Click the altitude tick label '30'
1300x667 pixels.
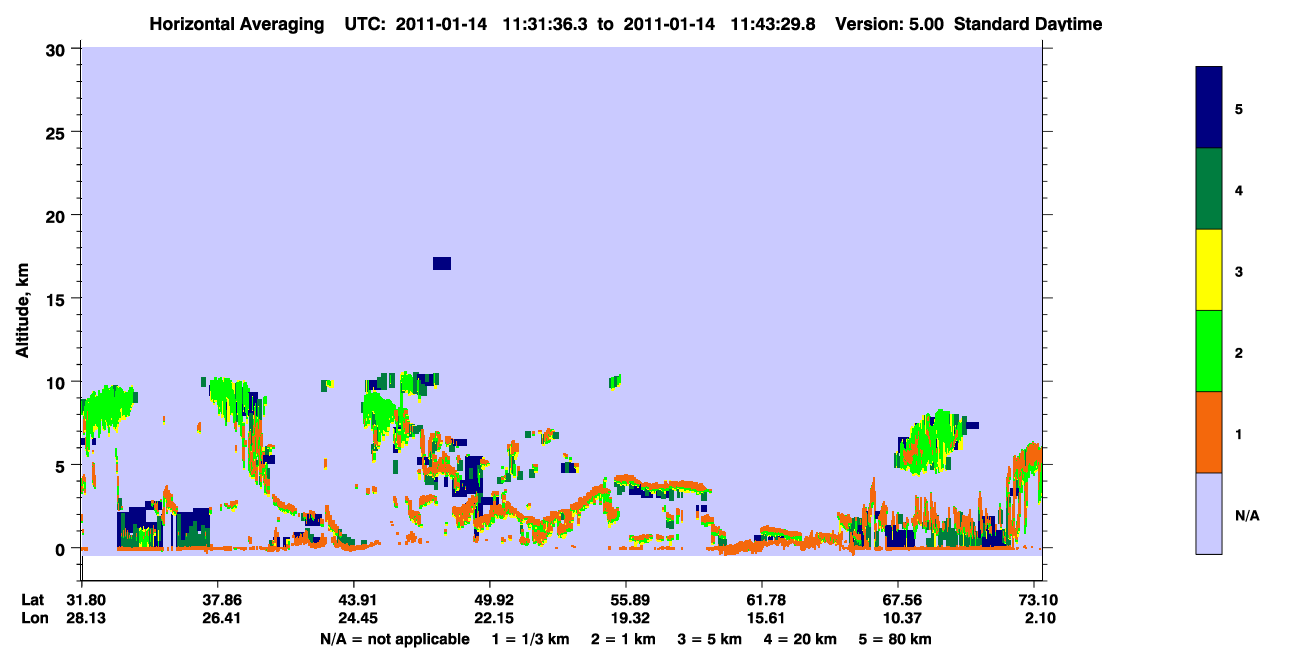pyautogui.click(x=58, y=49)
